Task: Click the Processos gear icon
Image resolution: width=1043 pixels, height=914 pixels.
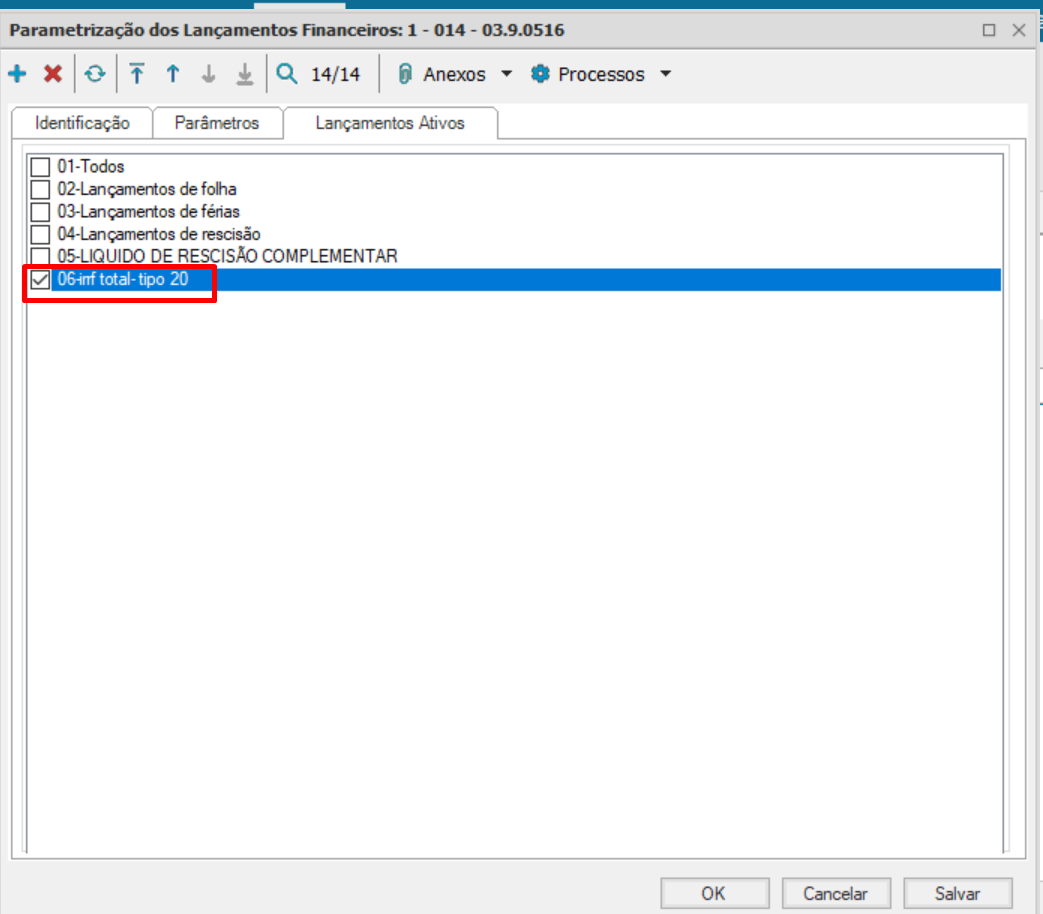Action: pos(540,74)
